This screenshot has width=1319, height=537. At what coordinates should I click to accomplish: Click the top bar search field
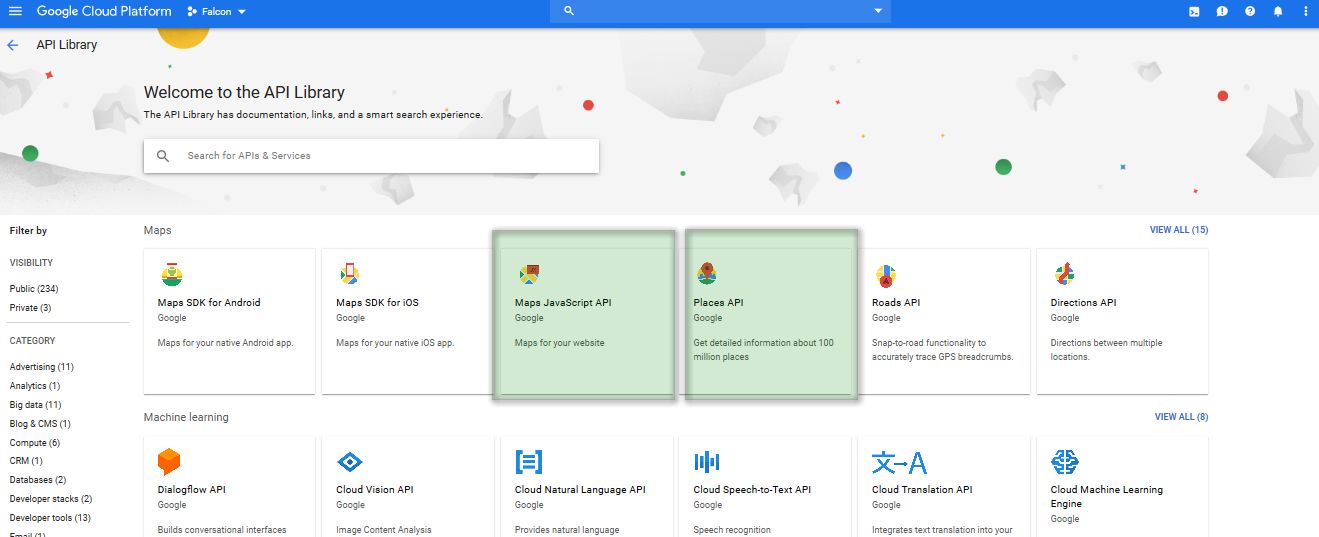pyautogui.click(x=720, y=11)
